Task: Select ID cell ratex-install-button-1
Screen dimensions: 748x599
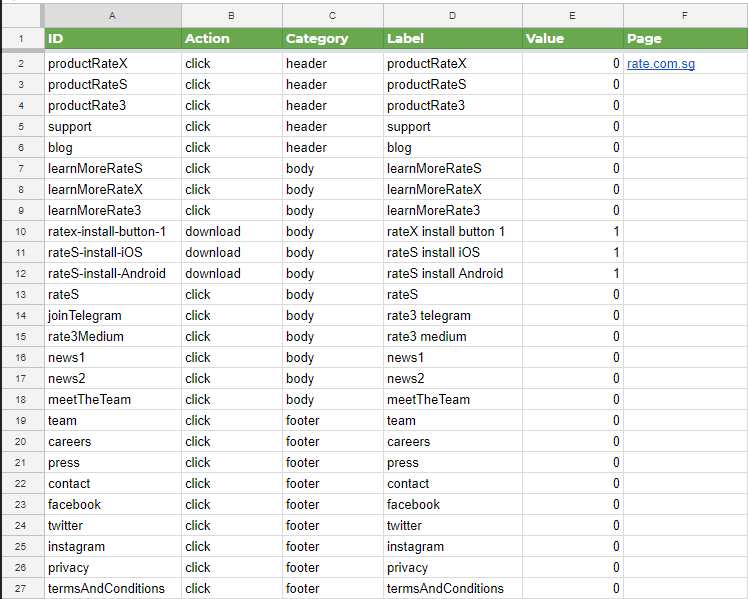Action: coord(113,231)
